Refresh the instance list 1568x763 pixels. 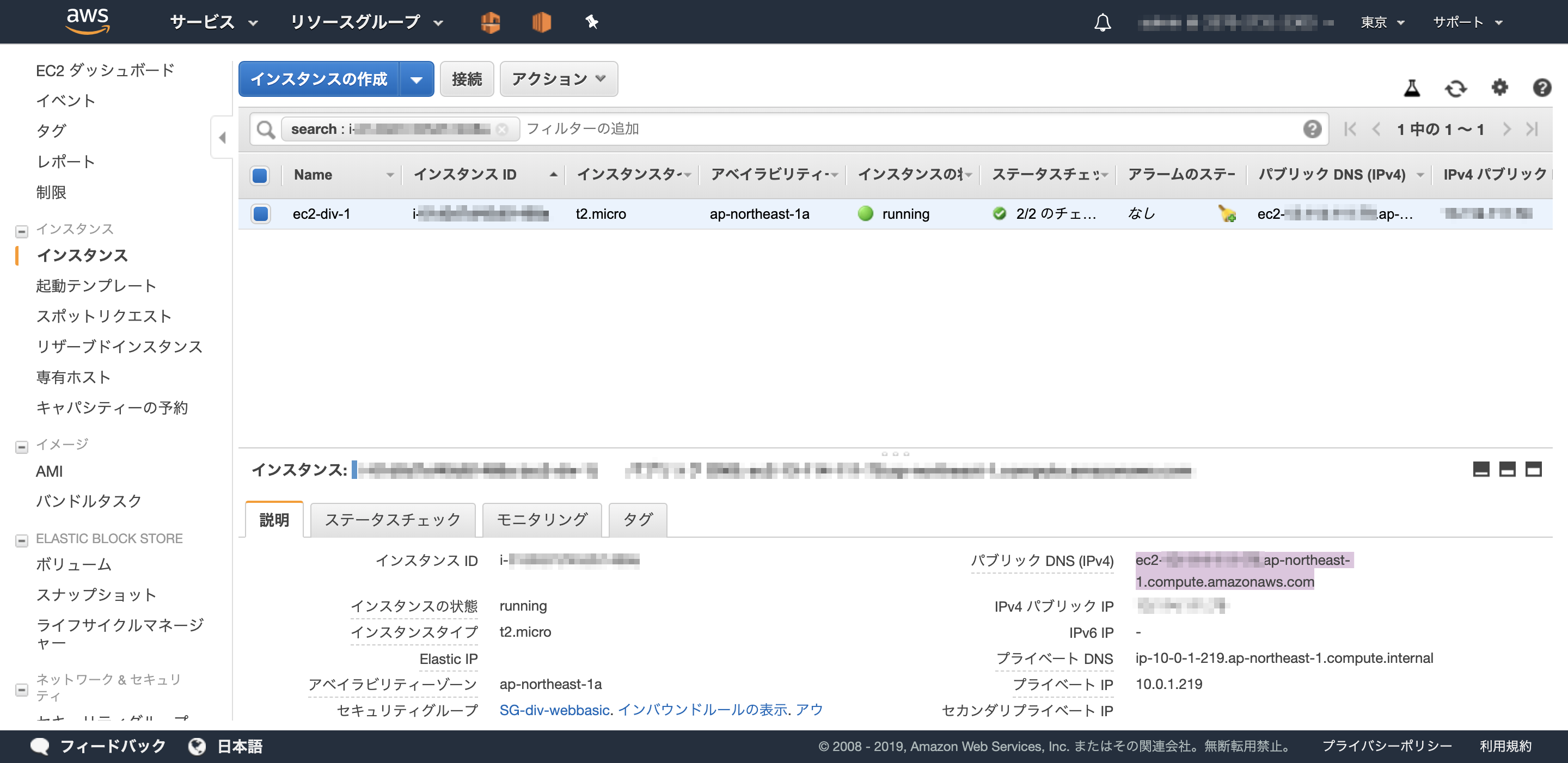point(1455,88)
